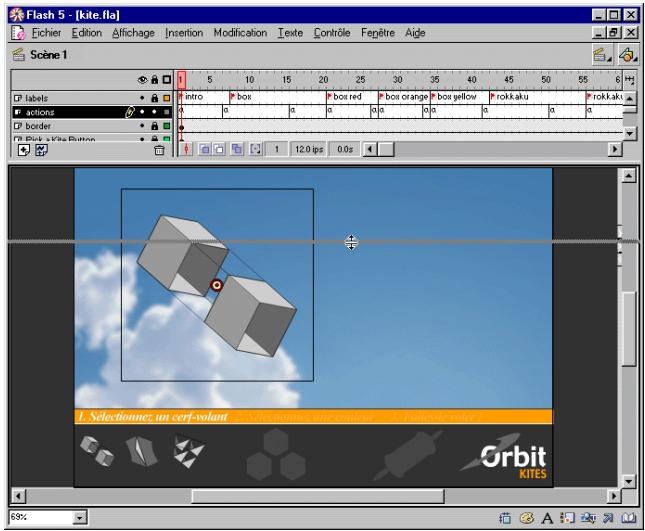Click timeline horizontal scroll right arrow
Screen dimensions: 645x531
coord(615,149)
